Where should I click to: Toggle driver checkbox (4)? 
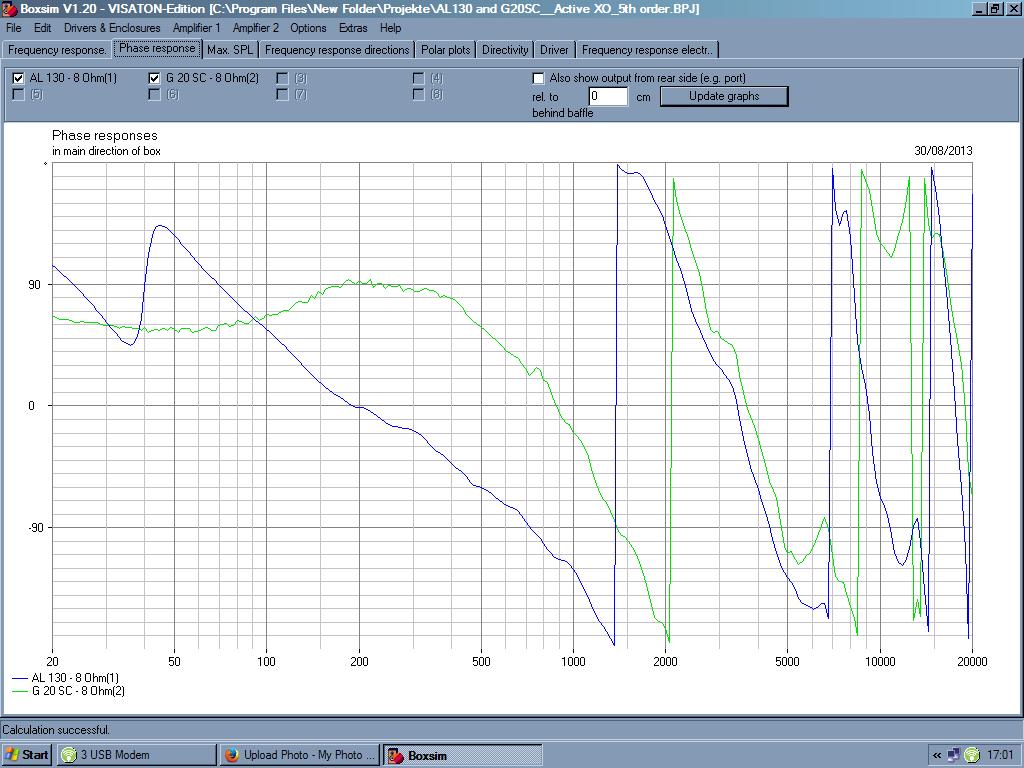(x=419, y=78)
